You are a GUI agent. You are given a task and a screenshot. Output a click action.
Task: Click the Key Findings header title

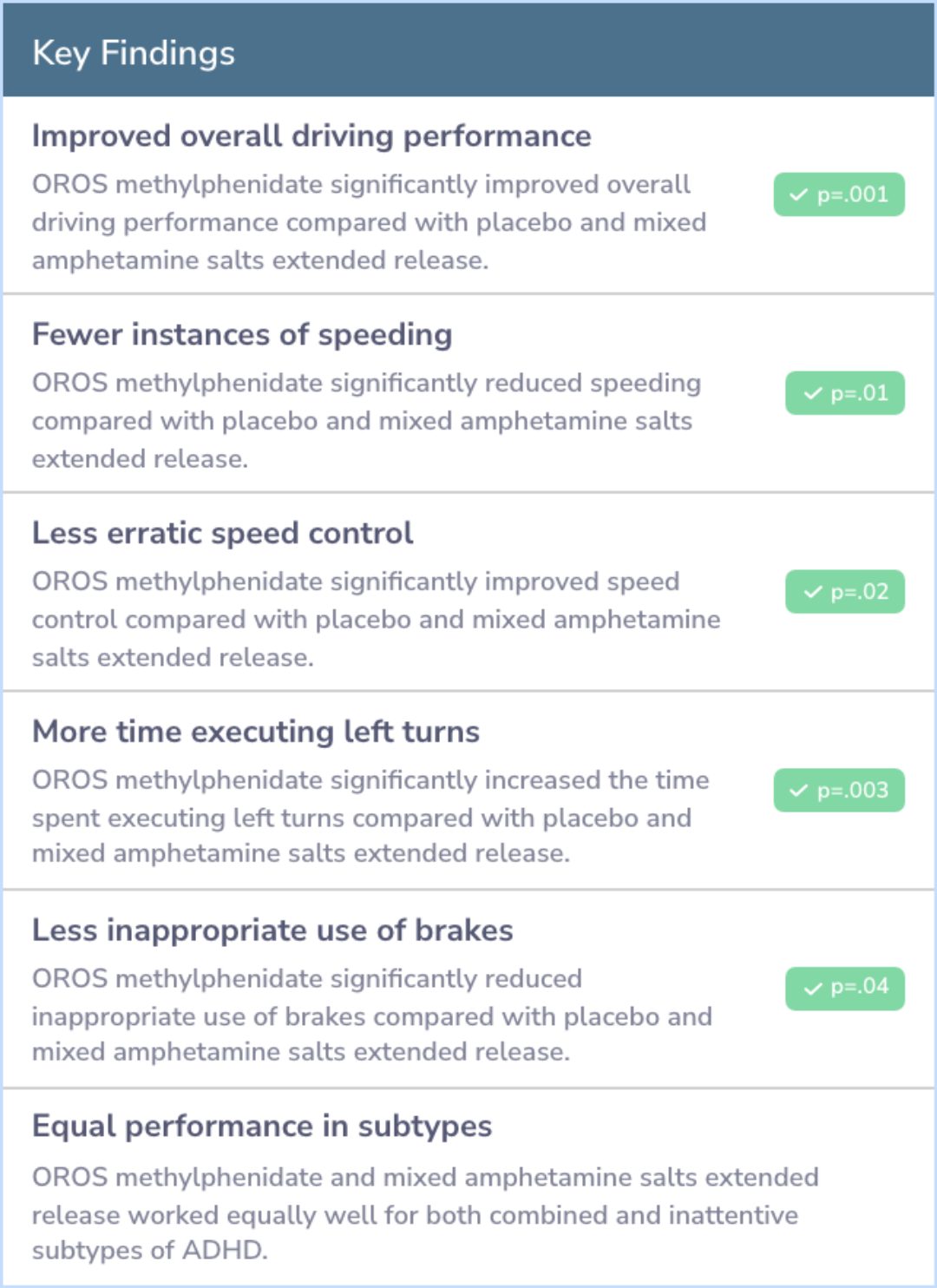(x=134, y=53)
